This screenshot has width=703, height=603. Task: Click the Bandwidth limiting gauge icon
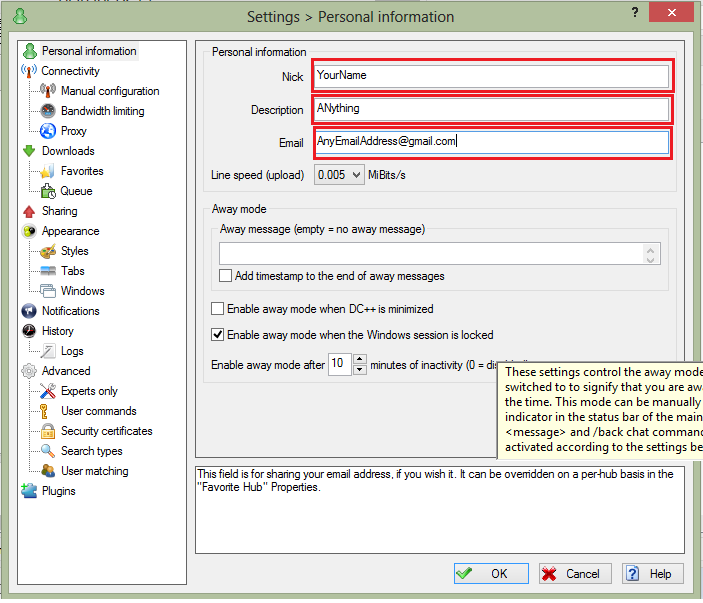[48, 111]
